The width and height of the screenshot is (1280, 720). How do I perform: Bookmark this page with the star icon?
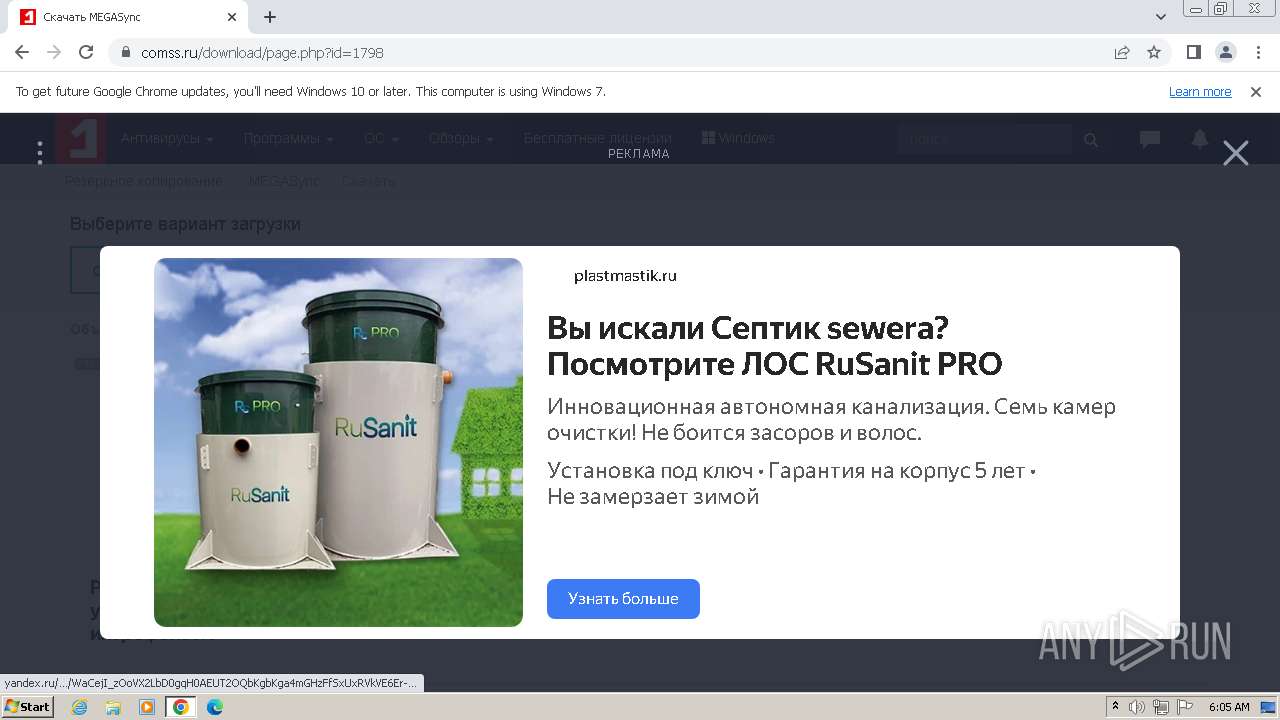pyautogui.click(x=1154, y=52)
